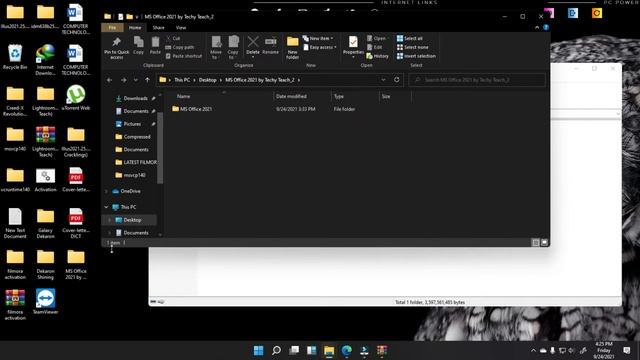Click the volume icon in system tray
The width and height of the screenshot is (640, 360).
pyautogui.click(x=571, y=351)
